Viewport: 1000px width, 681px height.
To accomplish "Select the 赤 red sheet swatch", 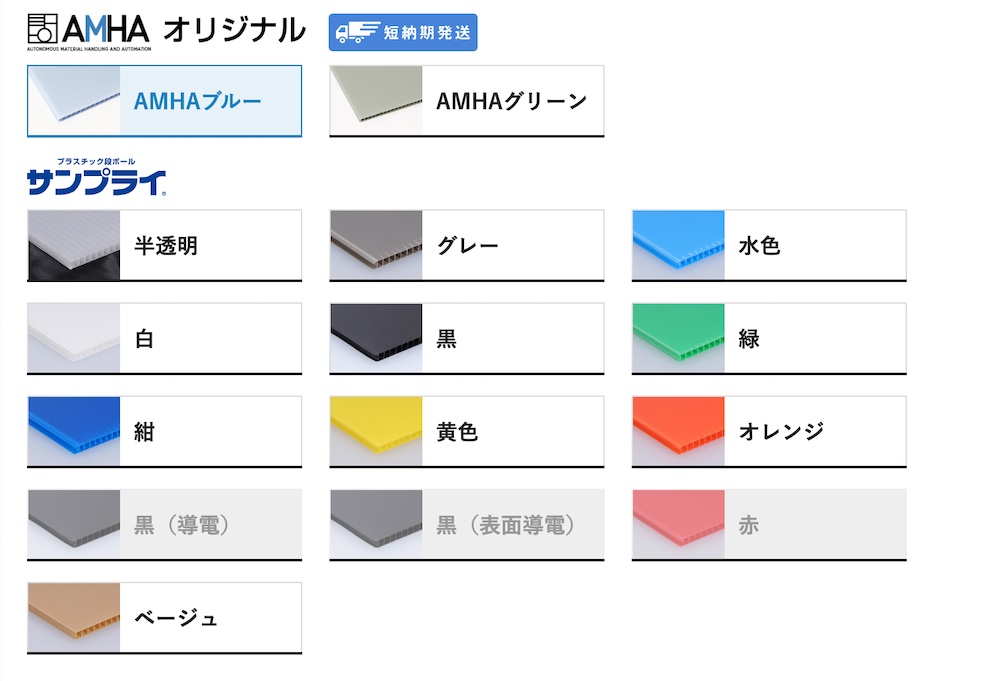I will point(678,525).
